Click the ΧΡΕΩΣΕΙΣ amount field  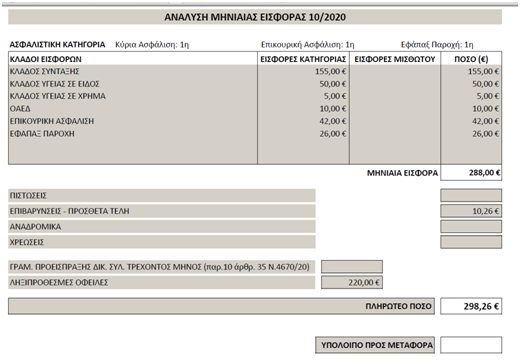471,242
